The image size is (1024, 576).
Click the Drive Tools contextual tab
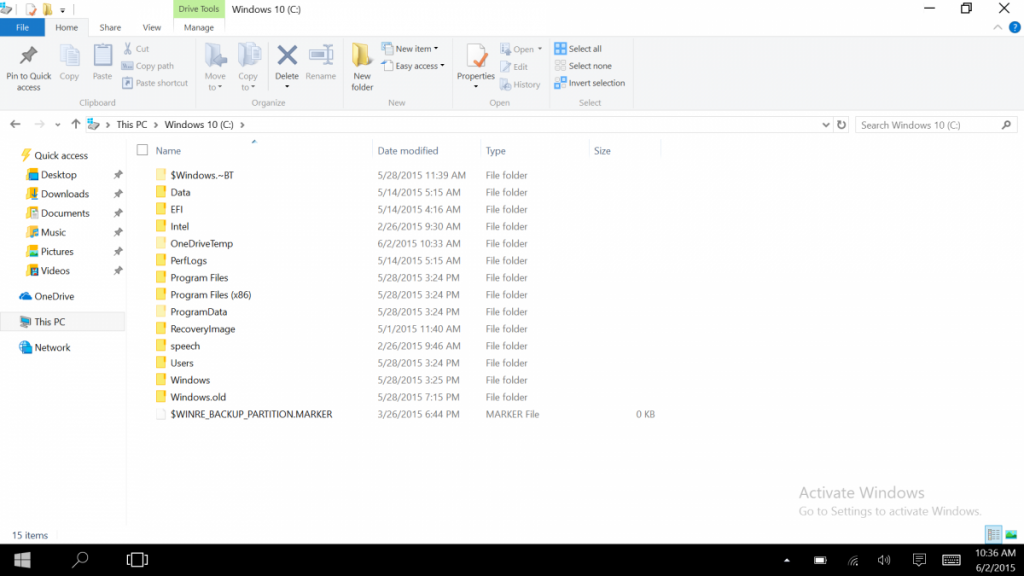(x=199, y=9)
